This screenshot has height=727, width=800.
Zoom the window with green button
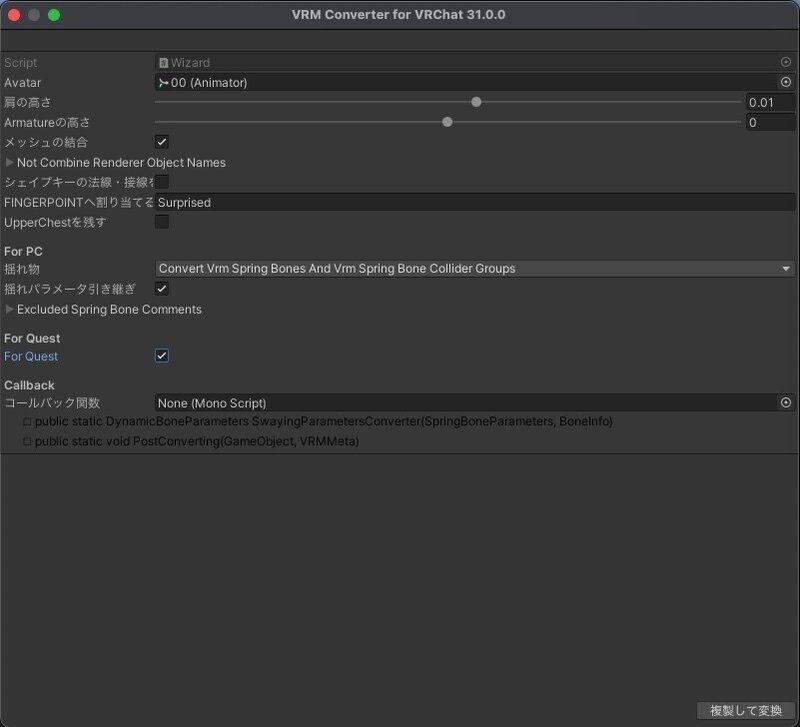coord(54,15)
